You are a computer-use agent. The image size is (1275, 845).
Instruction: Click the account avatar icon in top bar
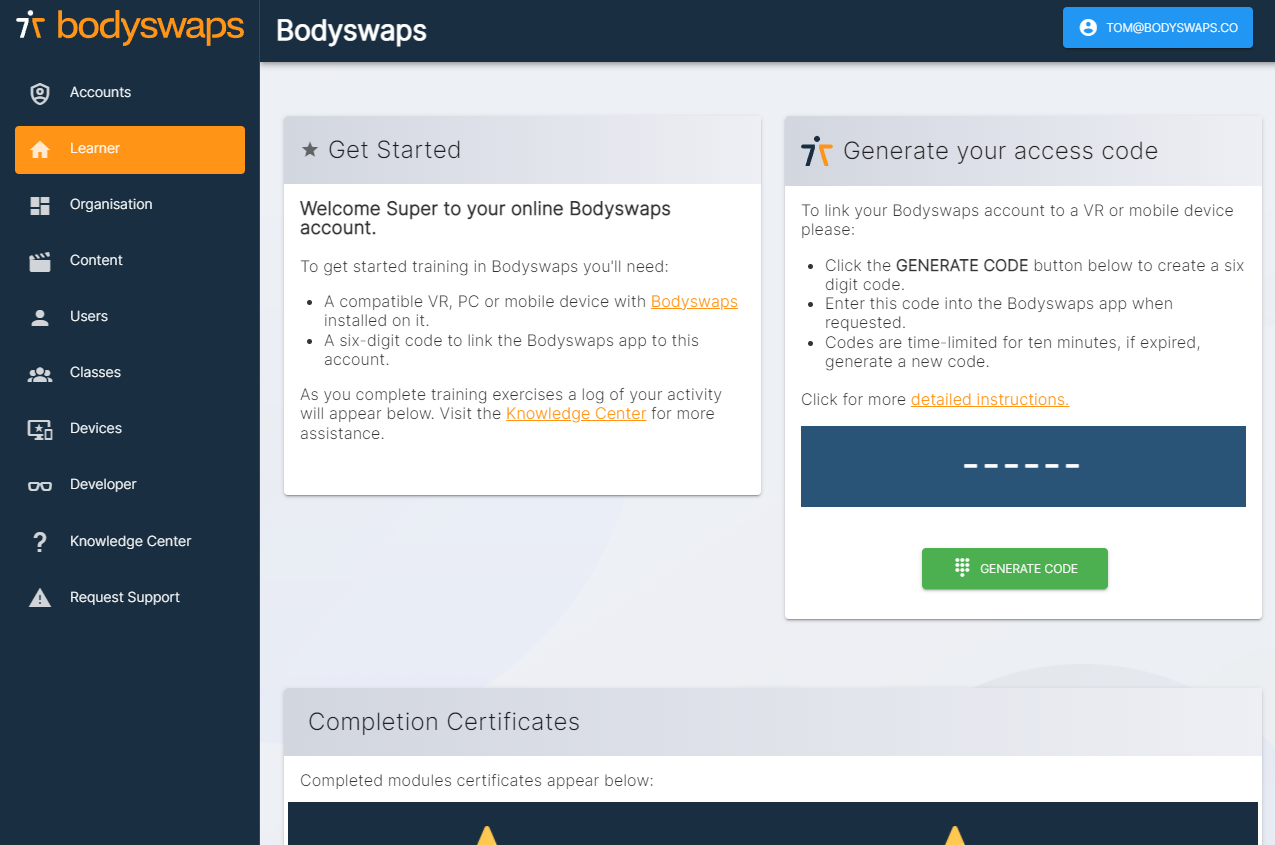click(1088, 28)
